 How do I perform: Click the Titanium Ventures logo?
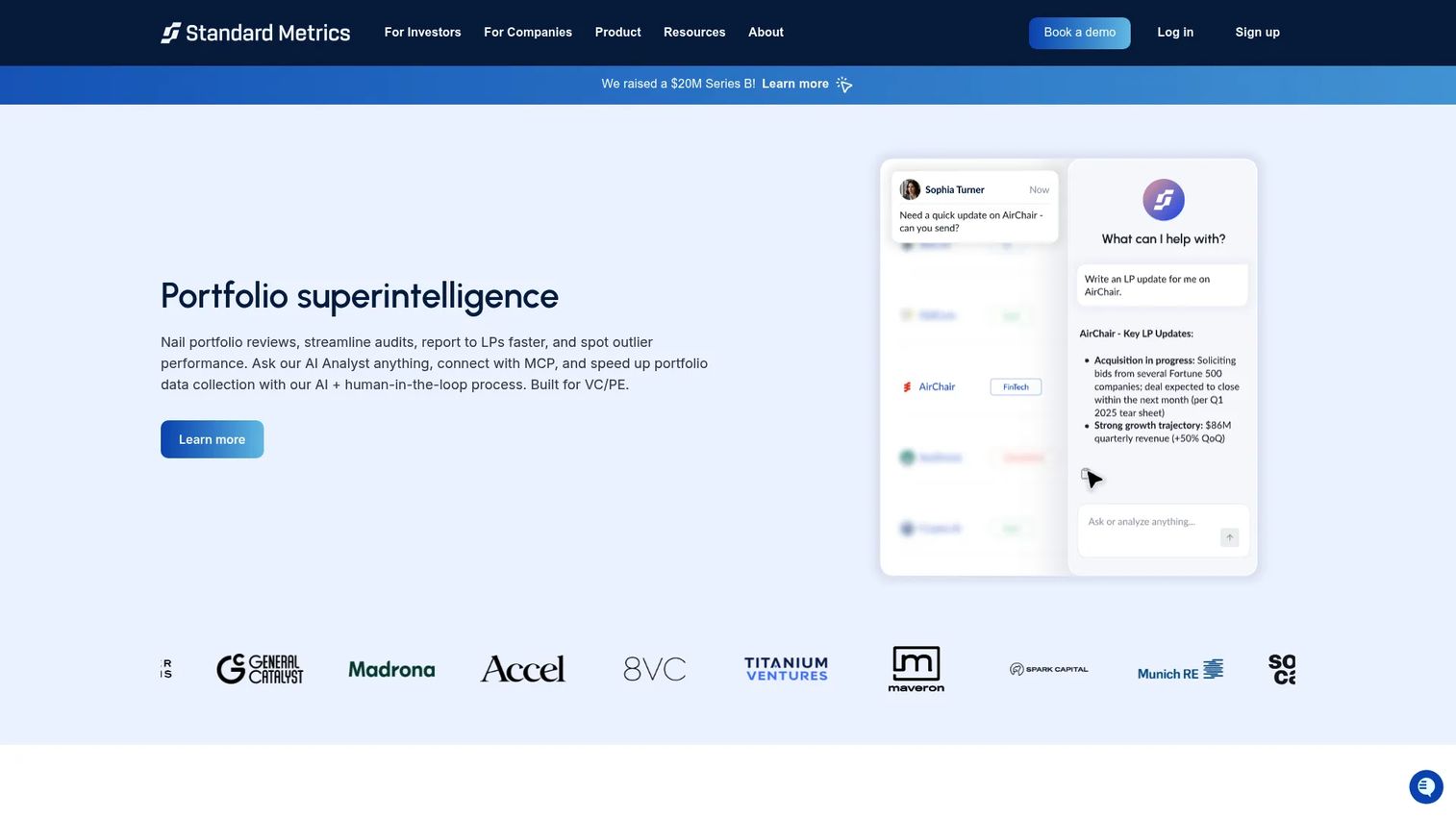[x=786, y=669]
